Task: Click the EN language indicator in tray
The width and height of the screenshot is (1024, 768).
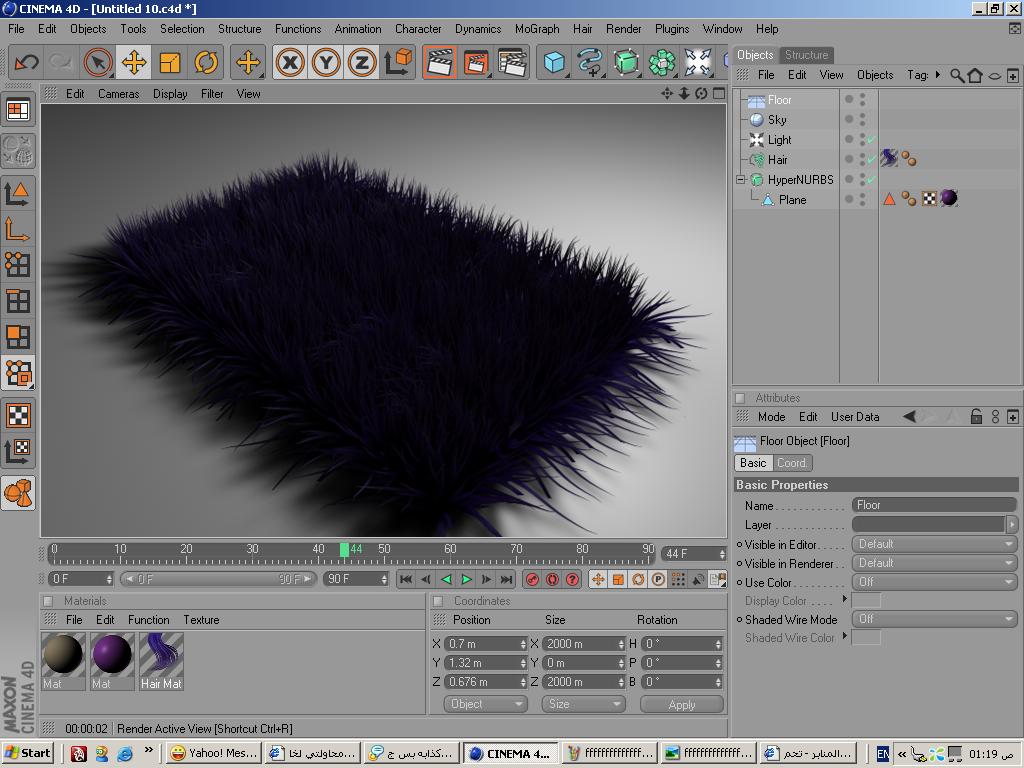Action: pyautogui.click(x=882, y=754)
